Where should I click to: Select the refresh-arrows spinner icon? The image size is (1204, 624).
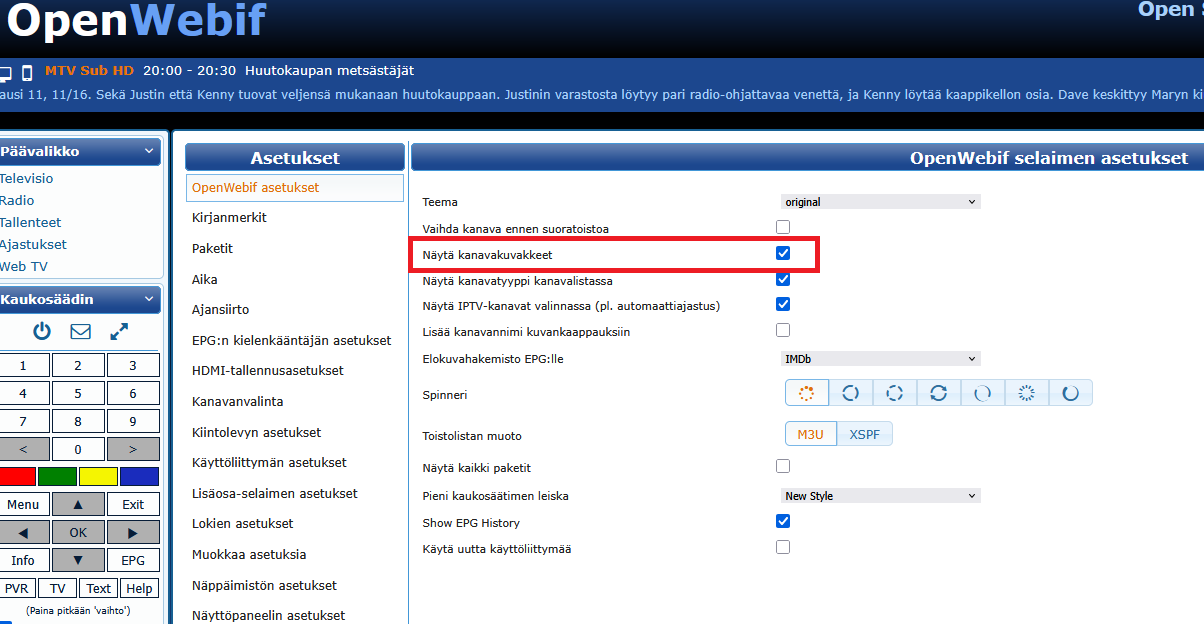[938, 393]
